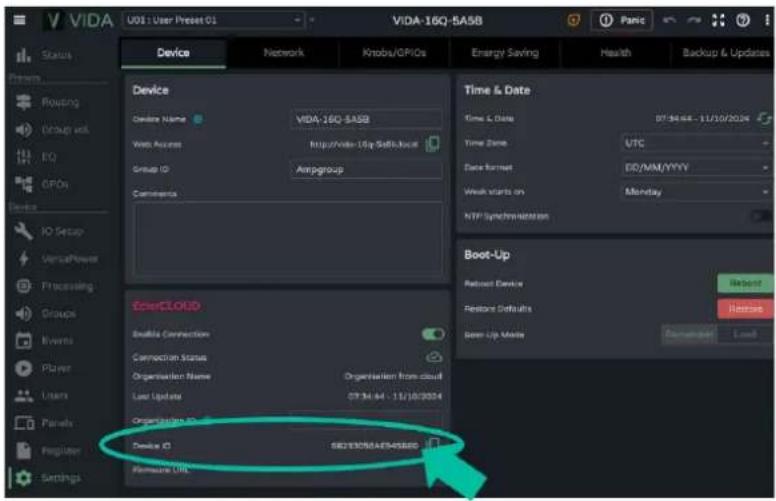This screenshot has width=776, height=501.
Task: Click the orange shield warning icon
Action: [x=574, y=20]
